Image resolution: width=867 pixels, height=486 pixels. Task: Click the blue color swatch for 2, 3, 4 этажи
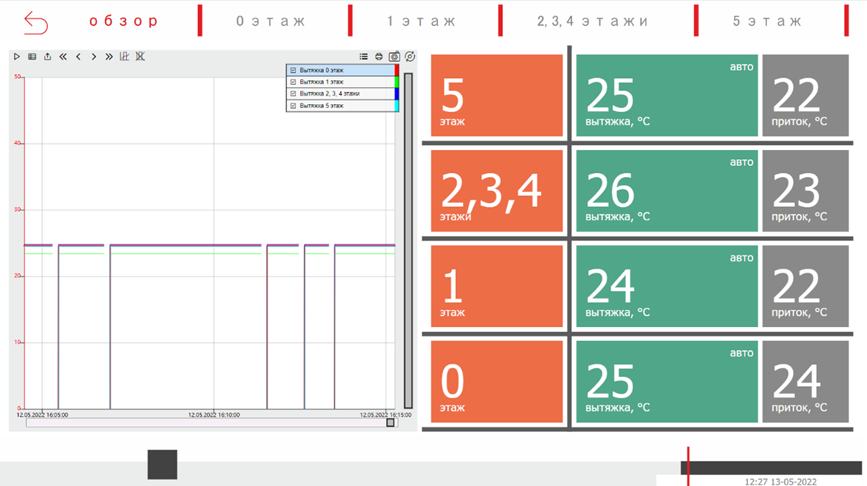click(x=397, y=94)
